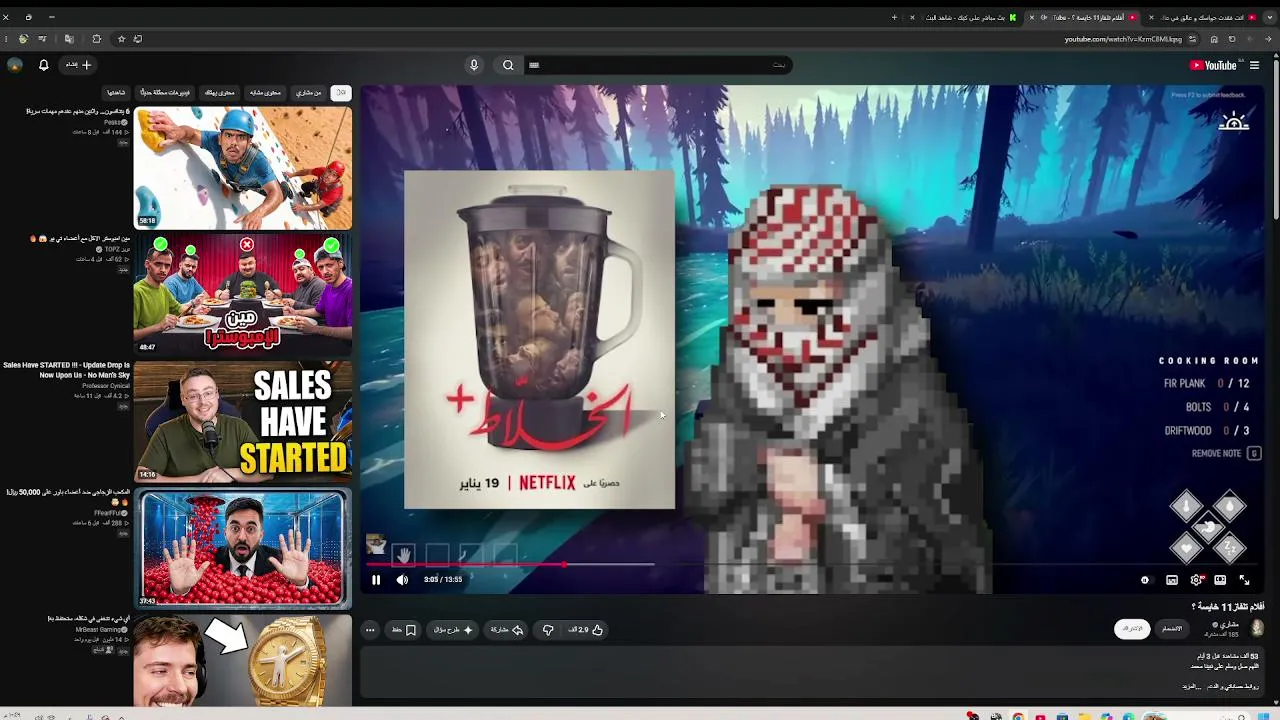Screen dimensions: 1280x720
Task: Pause the video
Action: click(x=376, y=580)
